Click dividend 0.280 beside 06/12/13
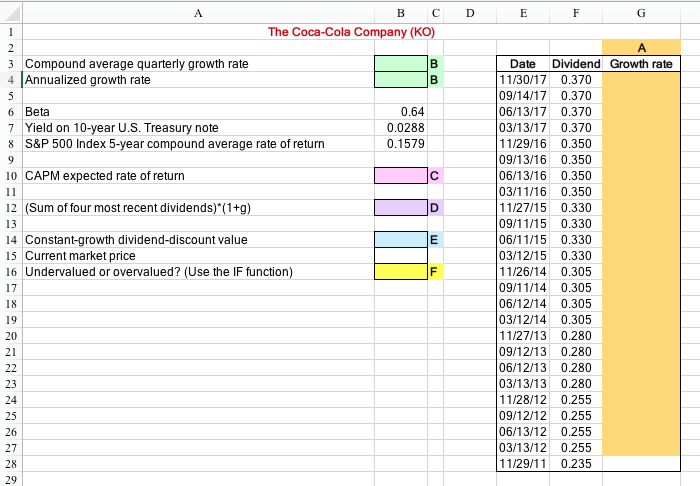This screenshot has width=700, height=486. (x=576, y=368)
